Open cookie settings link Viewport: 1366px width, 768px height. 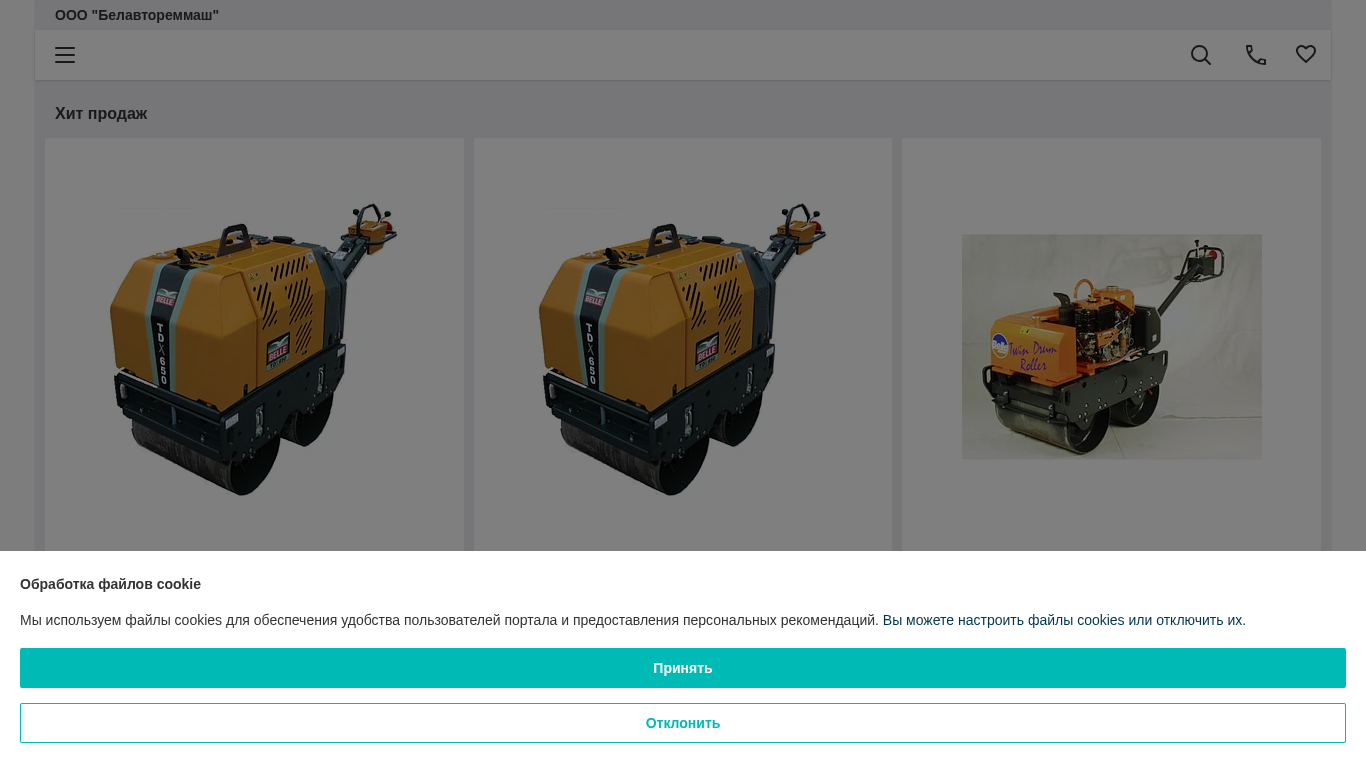coord(1064,620)
